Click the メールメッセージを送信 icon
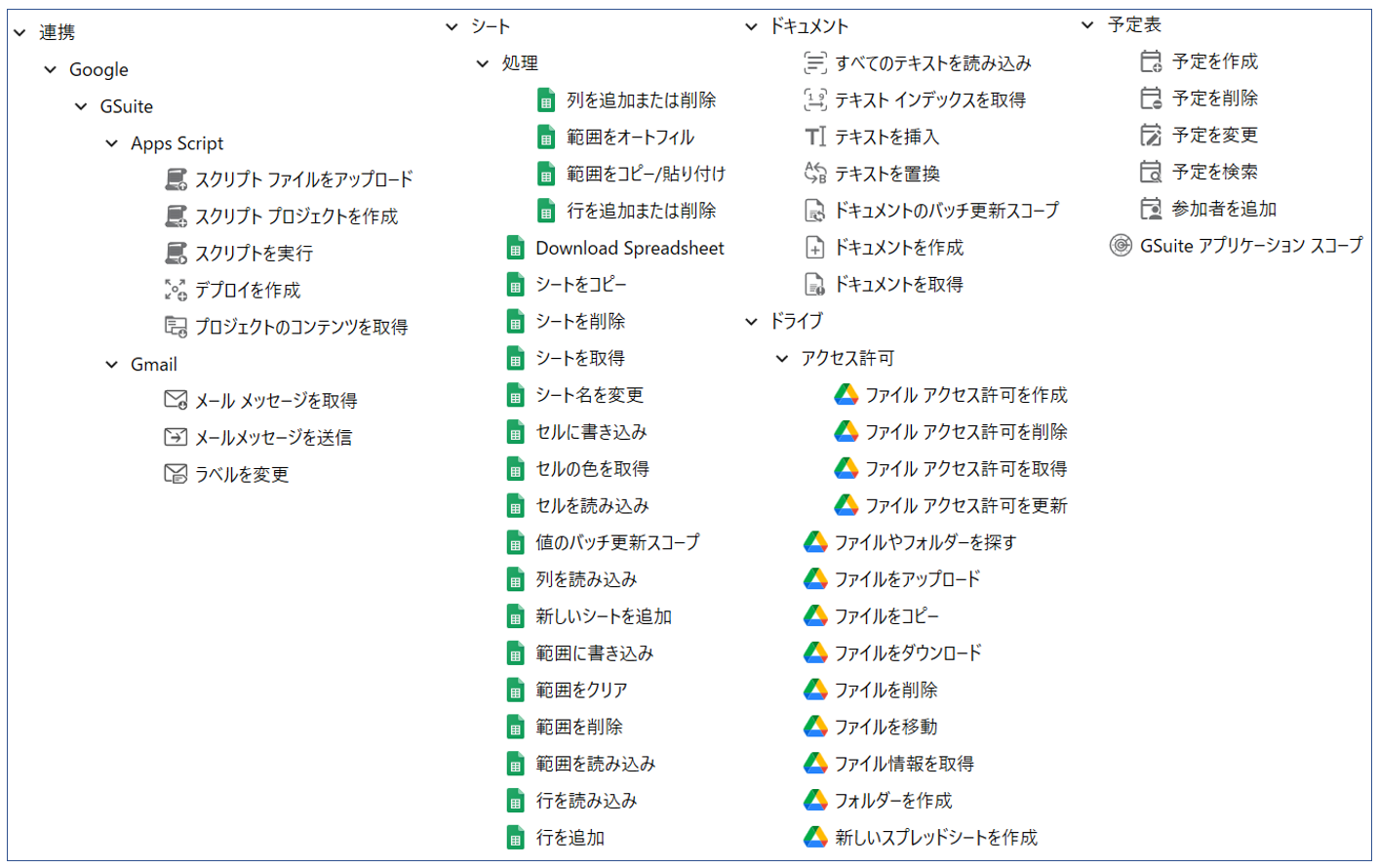The width and height of the screenshot is (1378, 868). click(x=176, y=437)
